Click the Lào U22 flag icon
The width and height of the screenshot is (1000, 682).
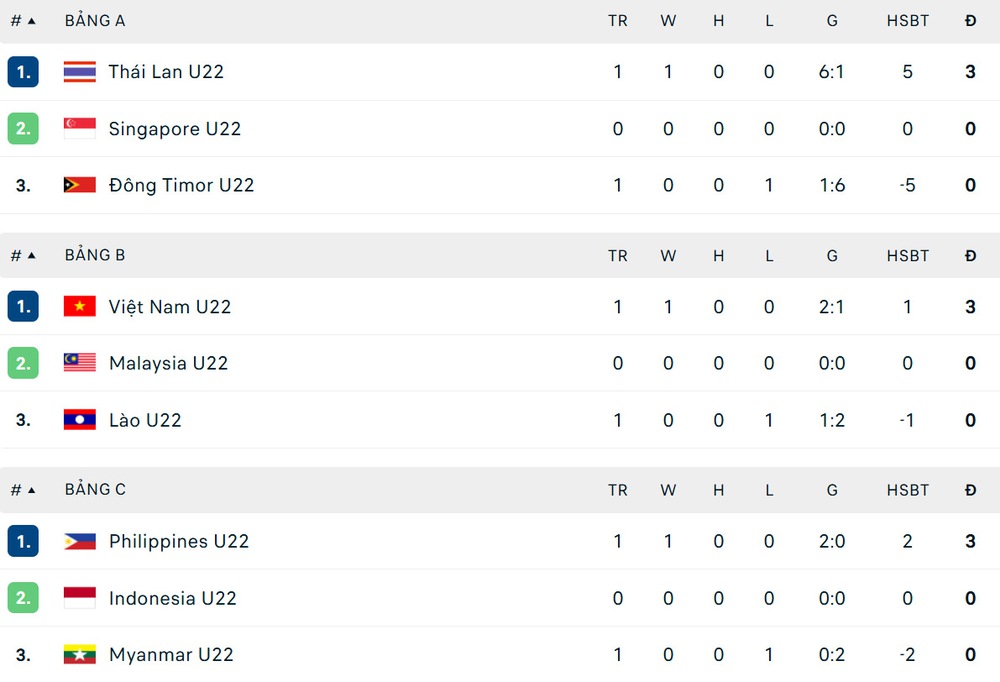pyautogui.click(x=79, y=420)
